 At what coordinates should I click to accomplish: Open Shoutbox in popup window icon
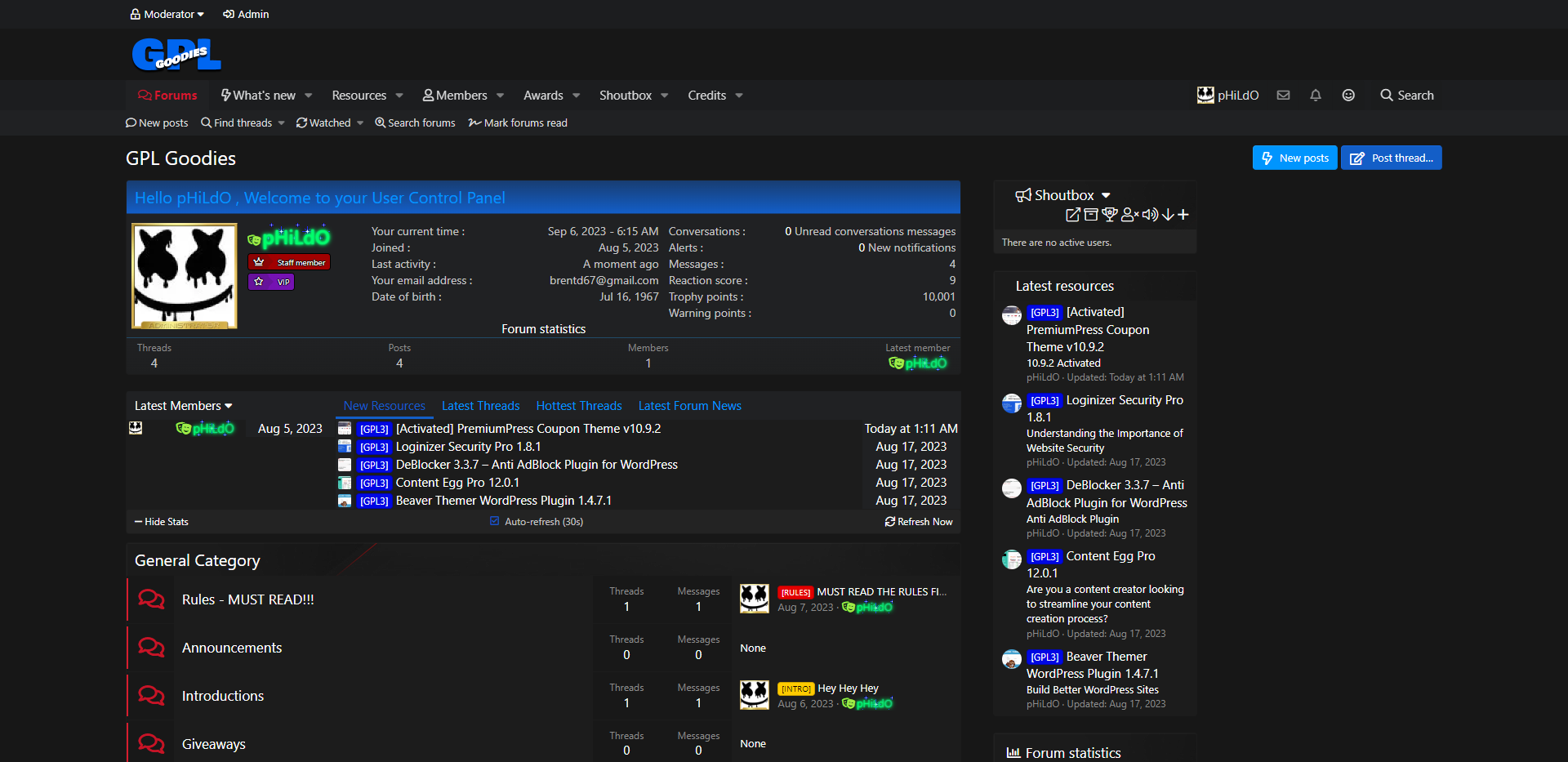(x=1072, y=215)
